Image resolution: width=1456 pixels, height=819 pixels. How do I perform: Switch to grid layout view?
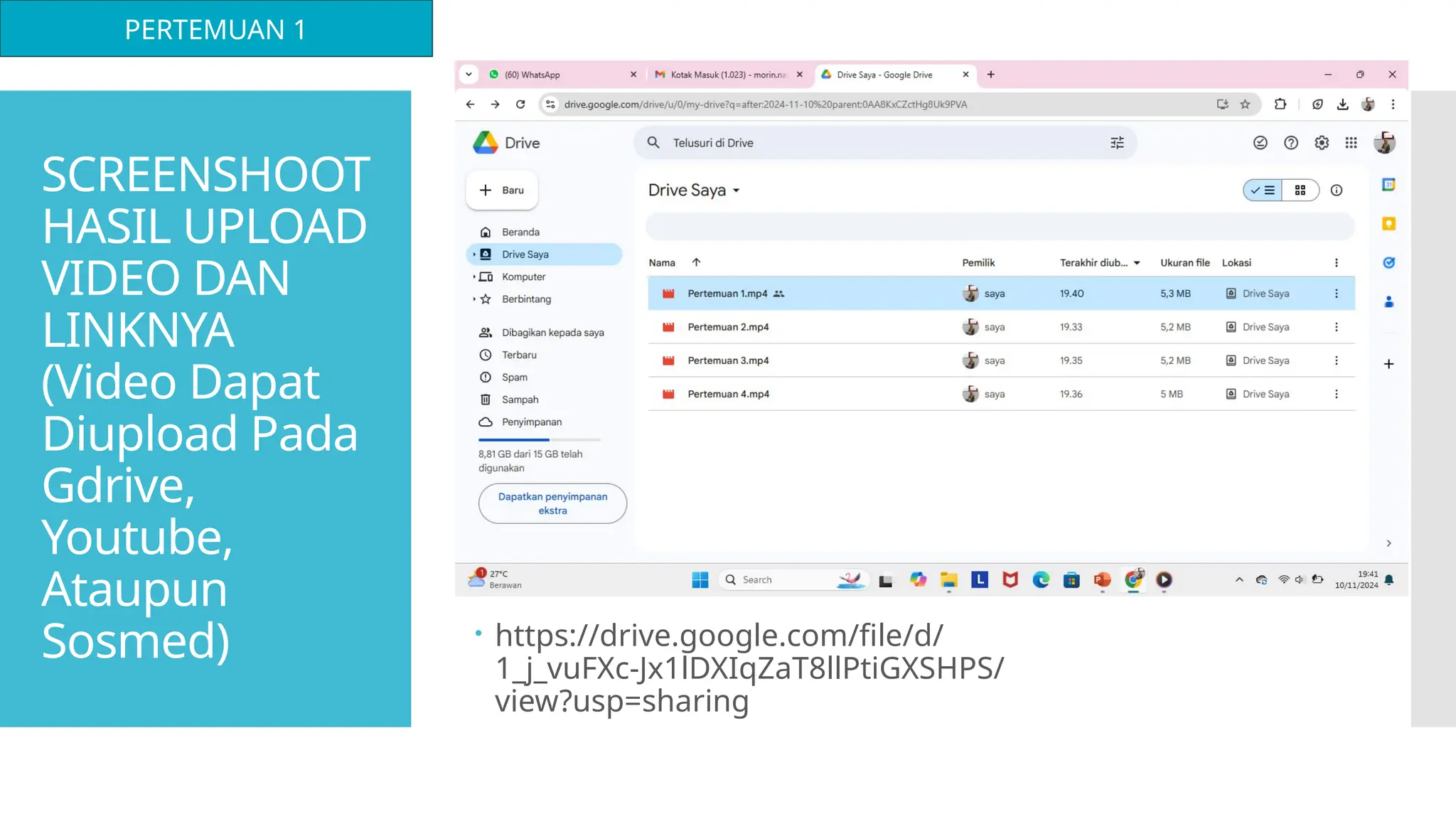pos(1300,191)
